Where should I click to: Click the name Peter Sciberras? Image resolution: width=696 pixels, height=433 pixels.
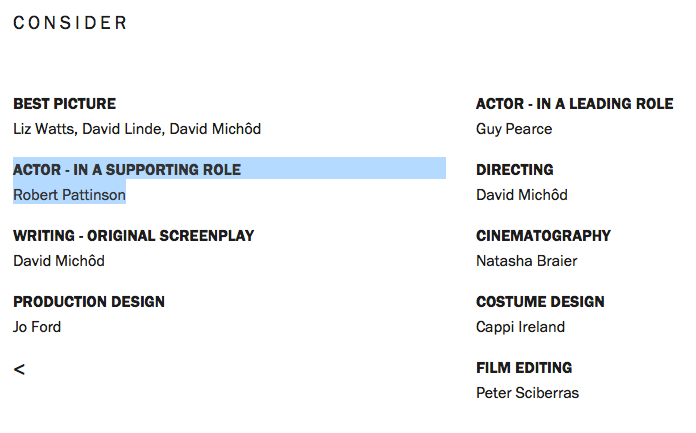click(x=528, y=393)
